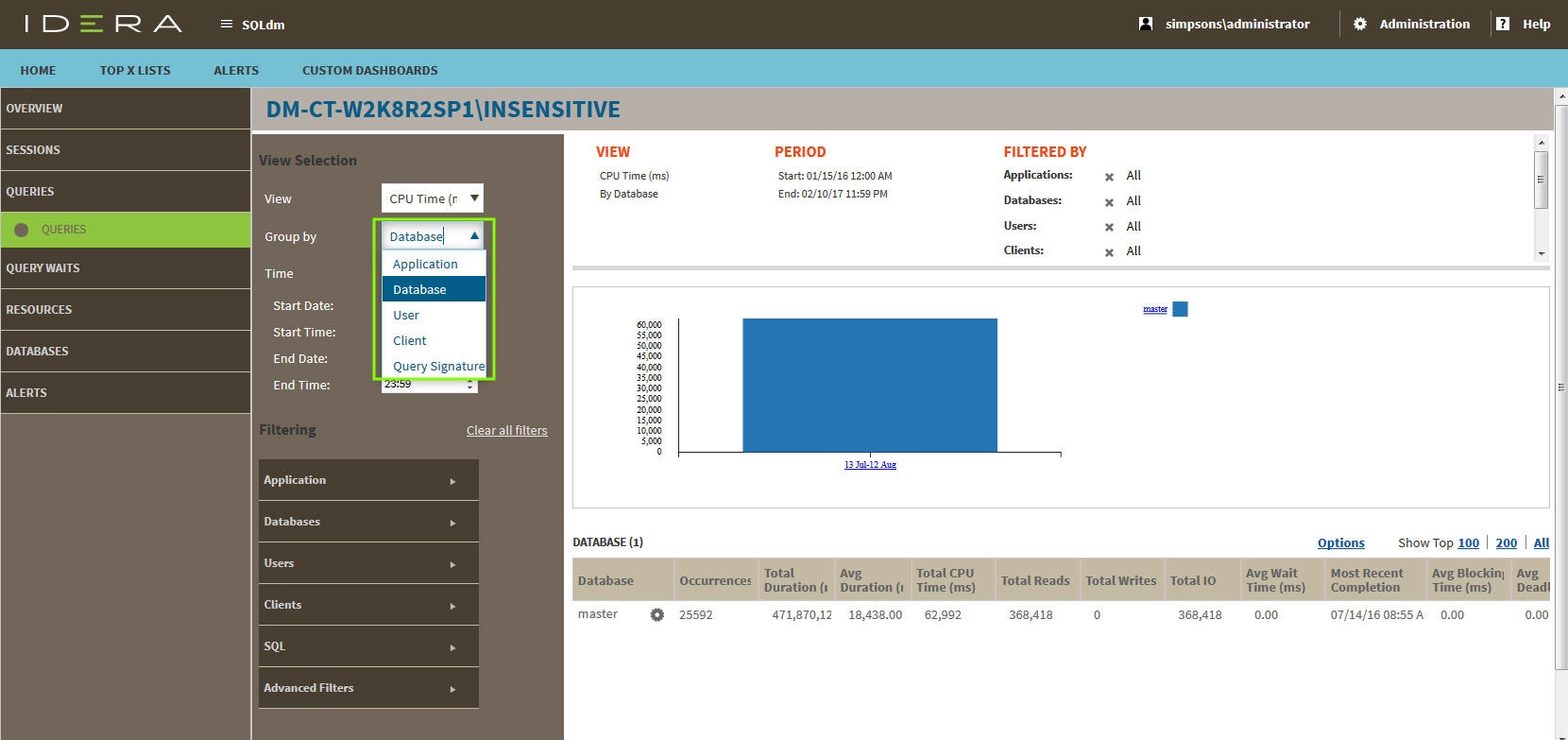Click the user profile icon
1568x740 pixels.
click(1146, 24)
